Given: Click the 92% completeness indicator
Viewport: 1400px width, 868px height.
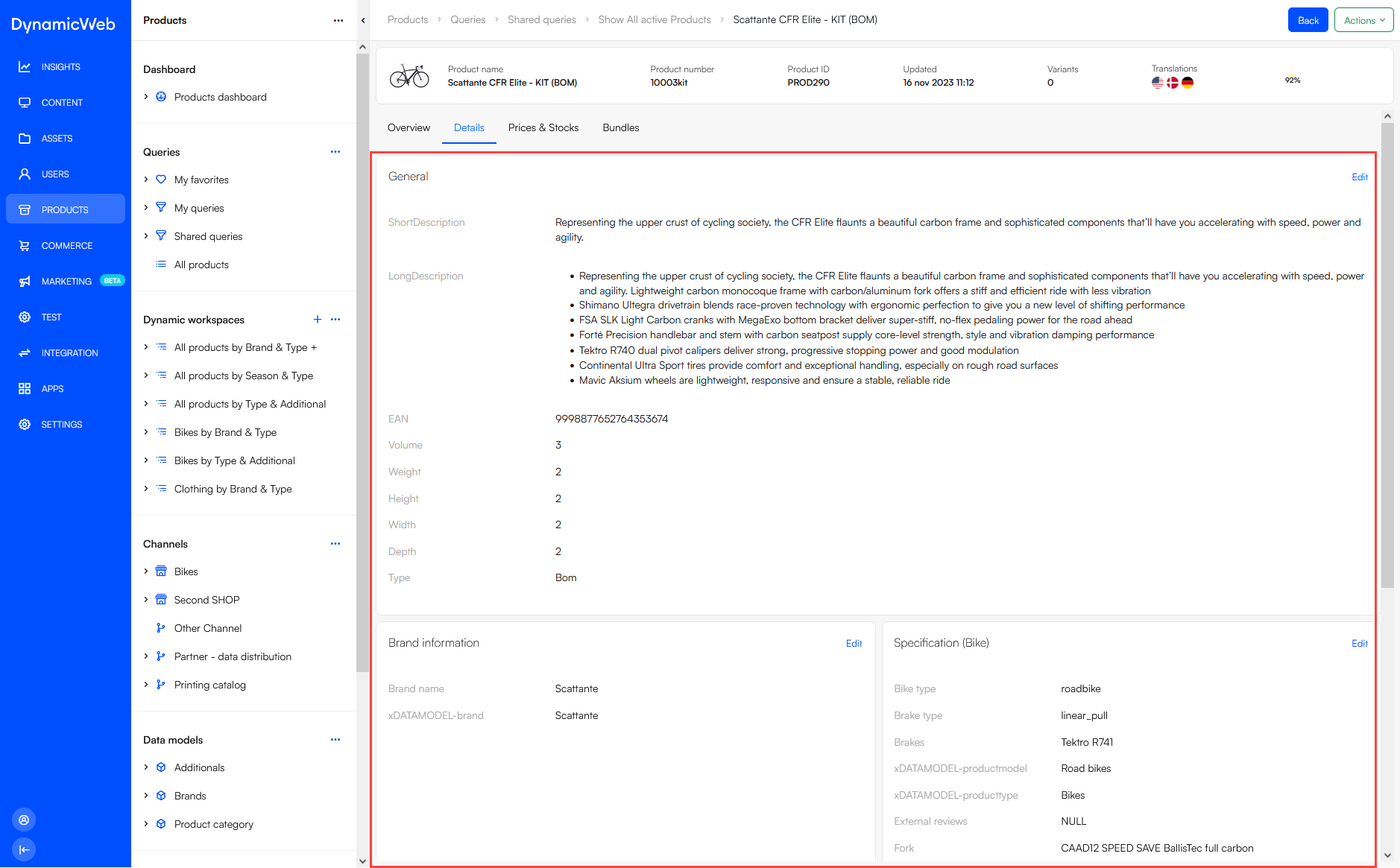Looking at the screenshot, I should pyautogui.click(x=1293, y=80).
